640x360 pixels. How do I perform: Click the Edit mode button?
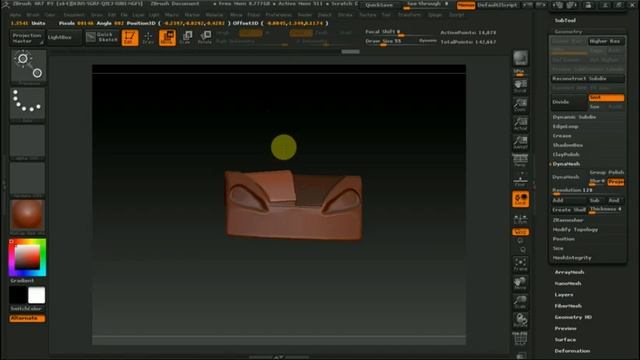[130, 38]
